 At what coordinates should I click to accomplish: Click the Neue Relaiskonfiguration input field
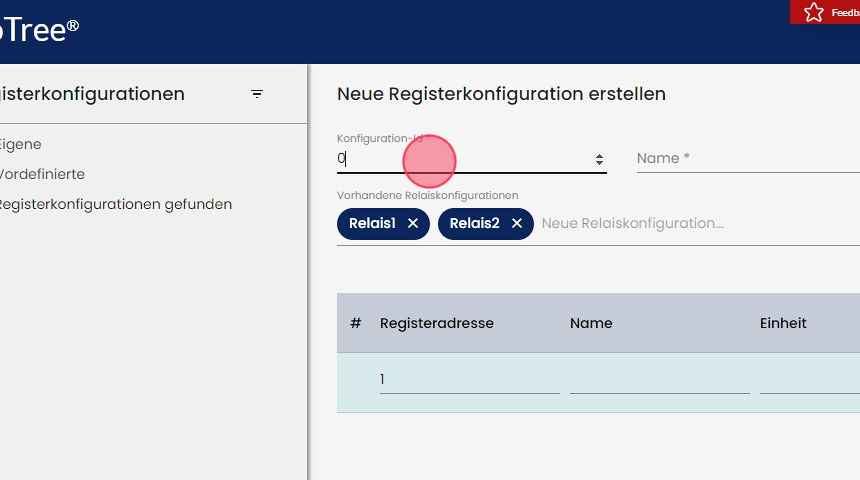[690, 224]
